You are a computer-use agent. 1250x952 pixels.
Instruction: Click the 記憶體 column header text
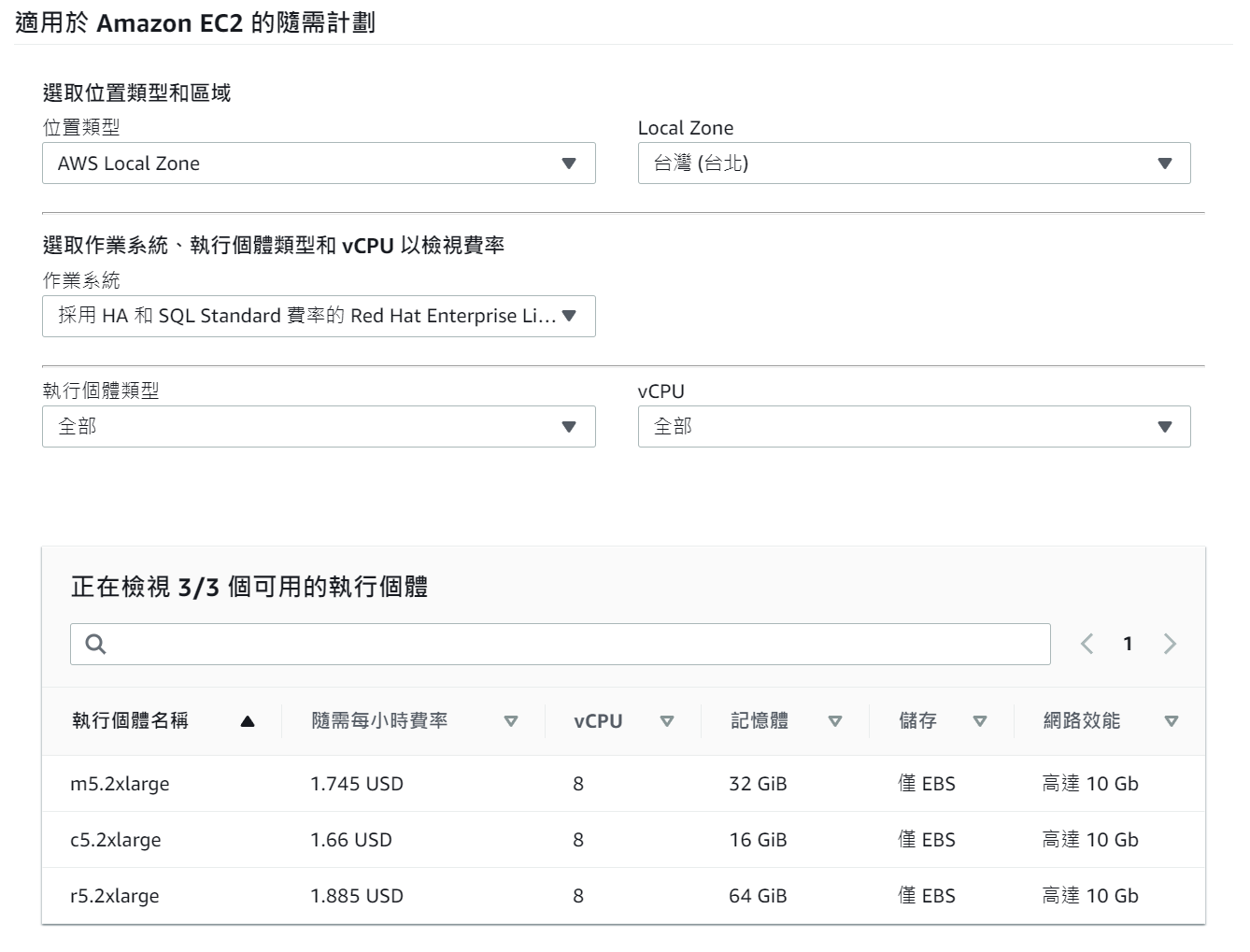[760, 720]
